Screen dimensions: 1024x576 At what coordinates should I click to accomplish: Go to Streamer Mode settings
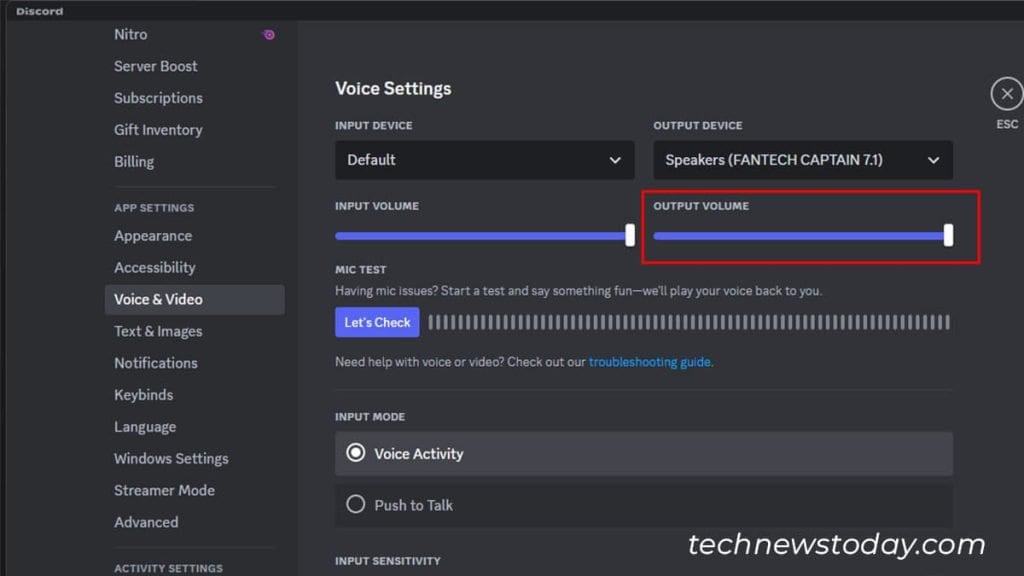(164, 490)
